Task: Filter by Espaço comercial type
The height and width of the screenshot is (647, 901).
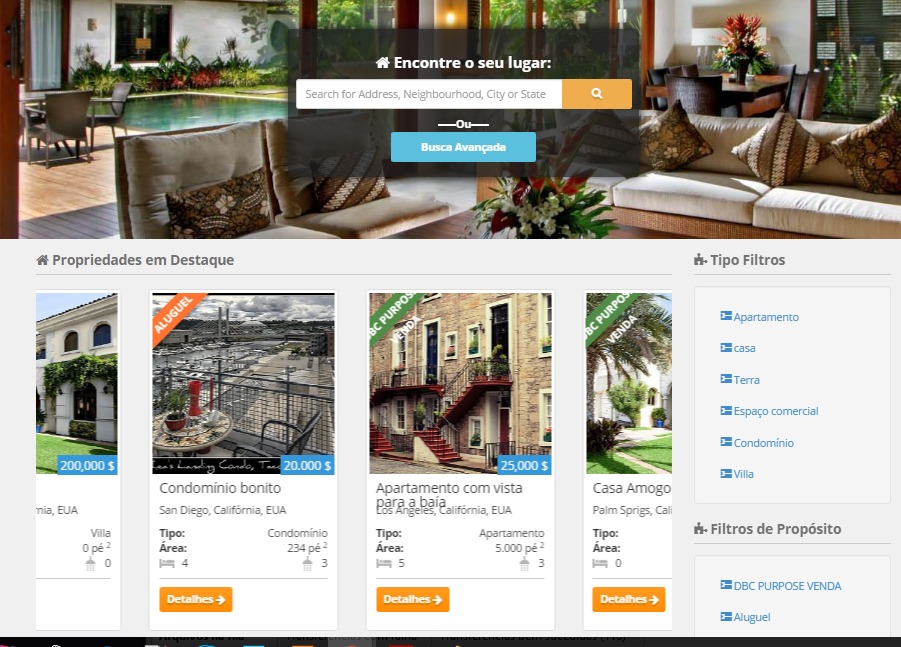Action: coord(776,411)
